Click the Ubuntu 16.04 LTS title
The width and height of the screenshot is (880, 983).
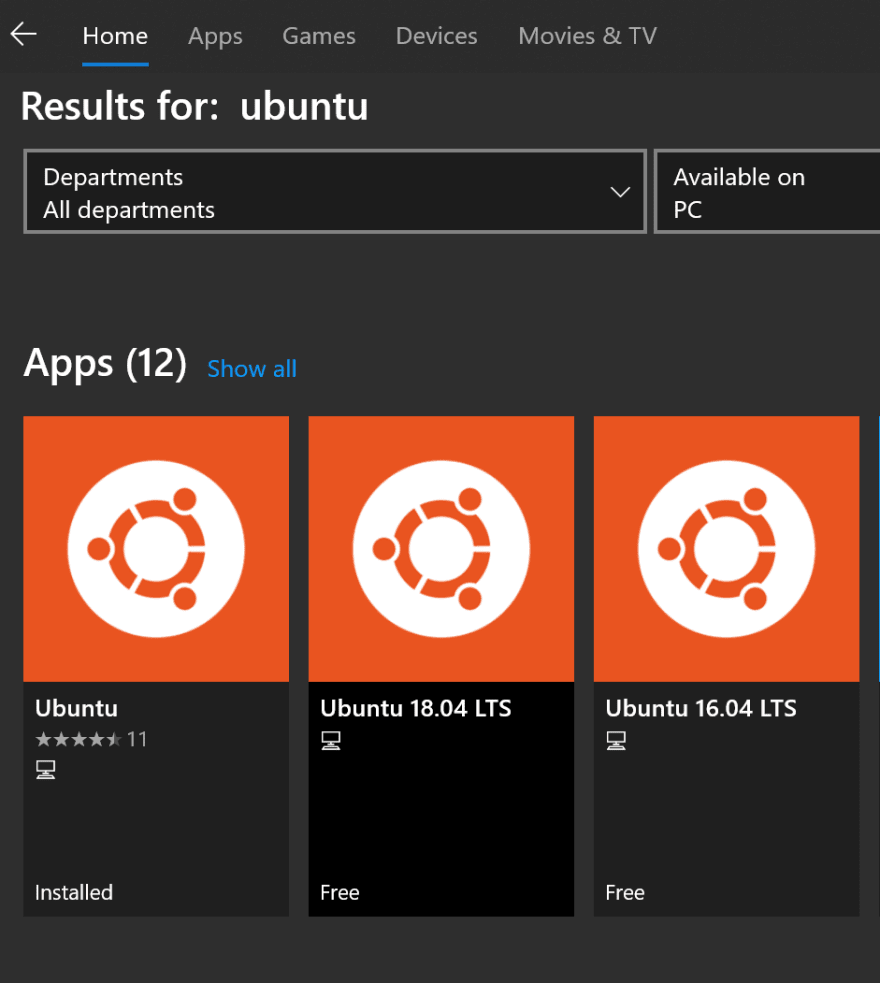click(701, 708)
